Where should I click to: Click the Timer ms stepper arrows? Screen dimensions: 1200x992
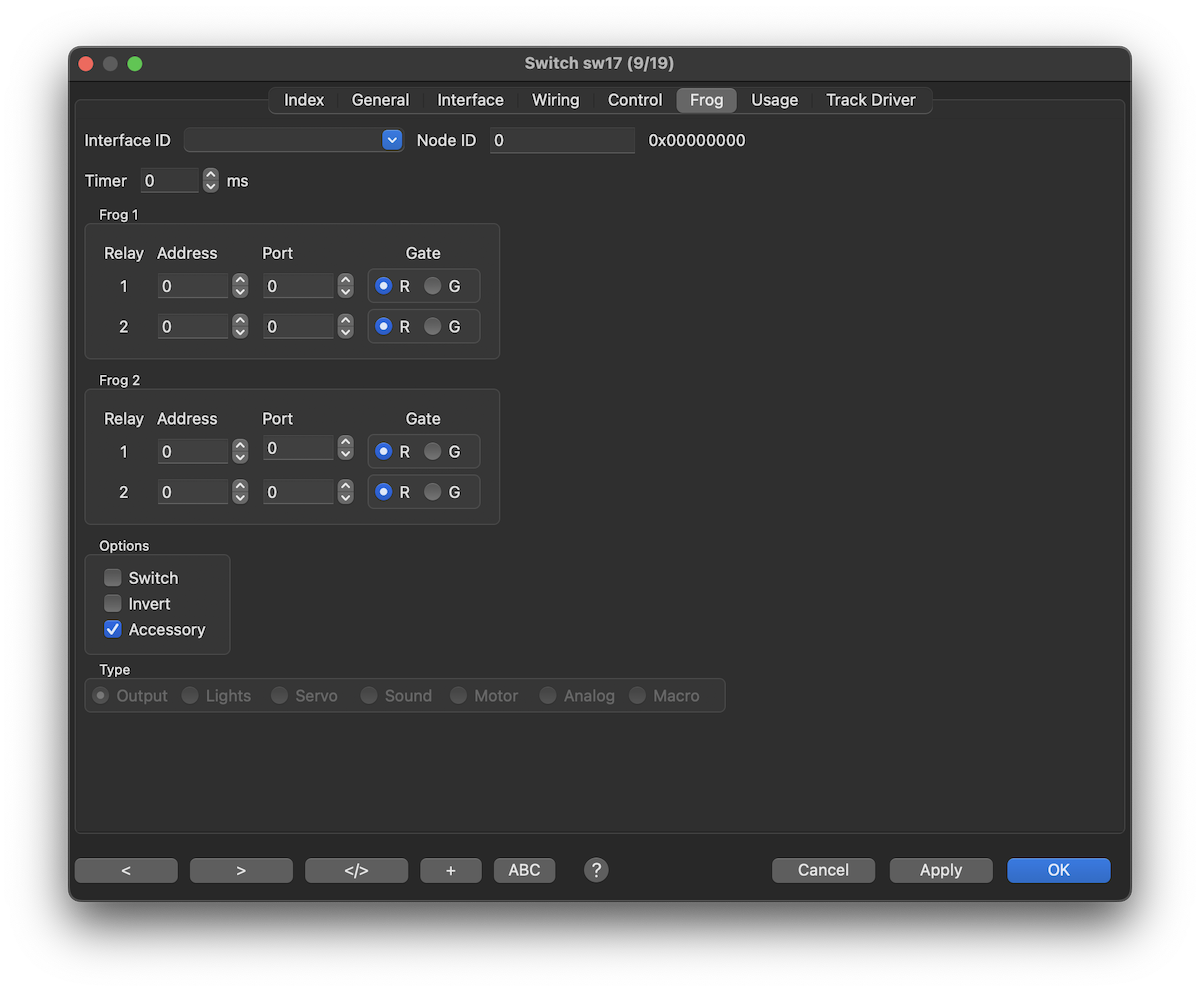pyautogui.click(x=210, y=181)
